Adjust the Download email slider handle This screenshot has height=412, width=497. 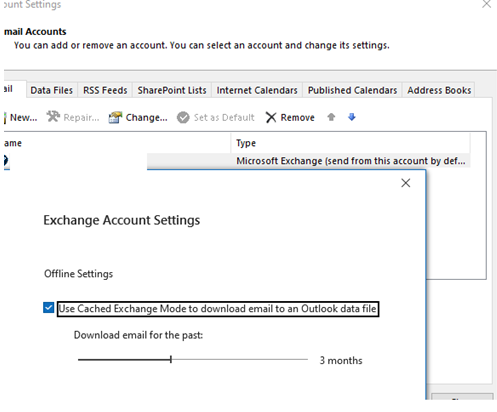coord(171,359)
